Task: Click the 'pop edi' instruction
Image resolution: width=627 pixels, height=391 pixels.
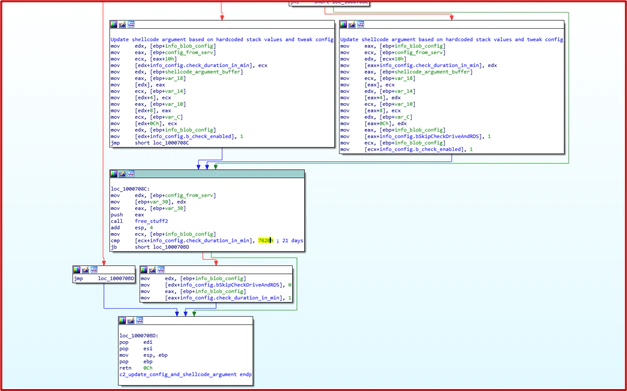Action: click(136, 342)
